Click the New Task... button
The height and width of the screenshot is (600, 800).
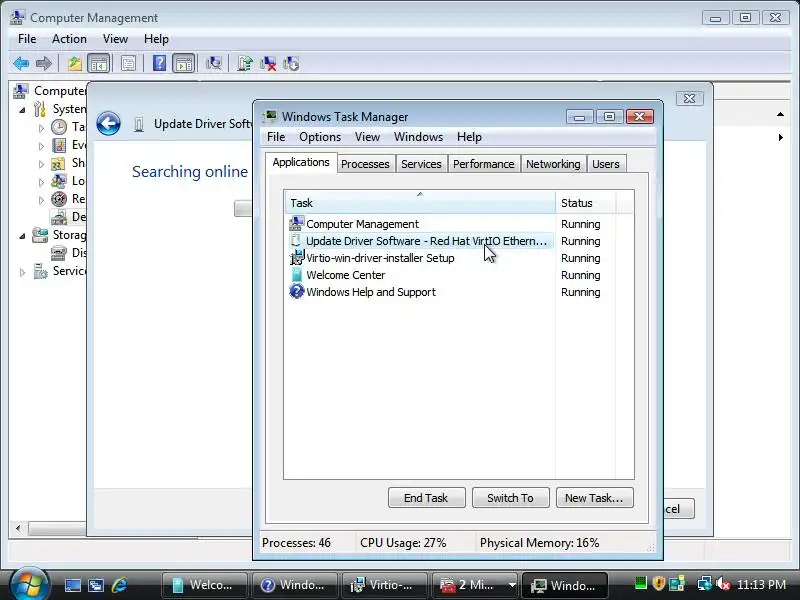click(x=594, y=498)
